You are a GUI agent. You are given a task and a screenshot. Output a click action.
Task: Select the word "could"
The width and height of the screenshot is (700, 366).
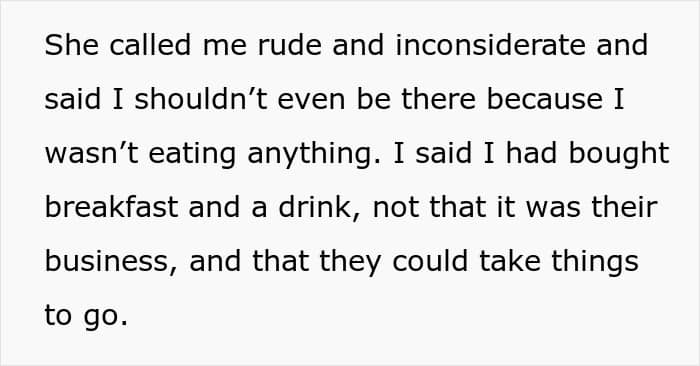point(430,262)
